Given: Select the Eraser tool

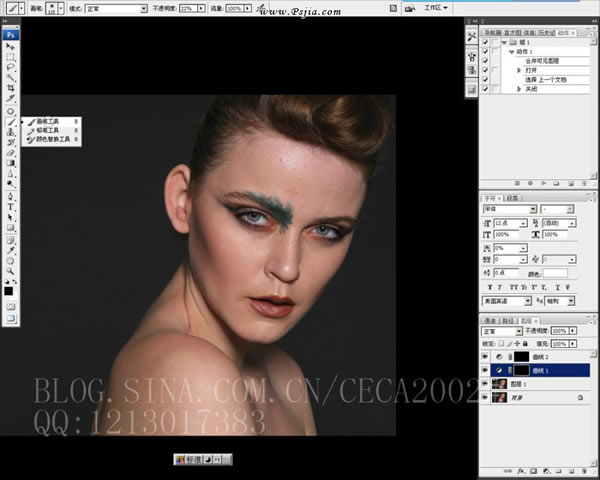Looking at the screenshot, I should (x=10, y=153).
